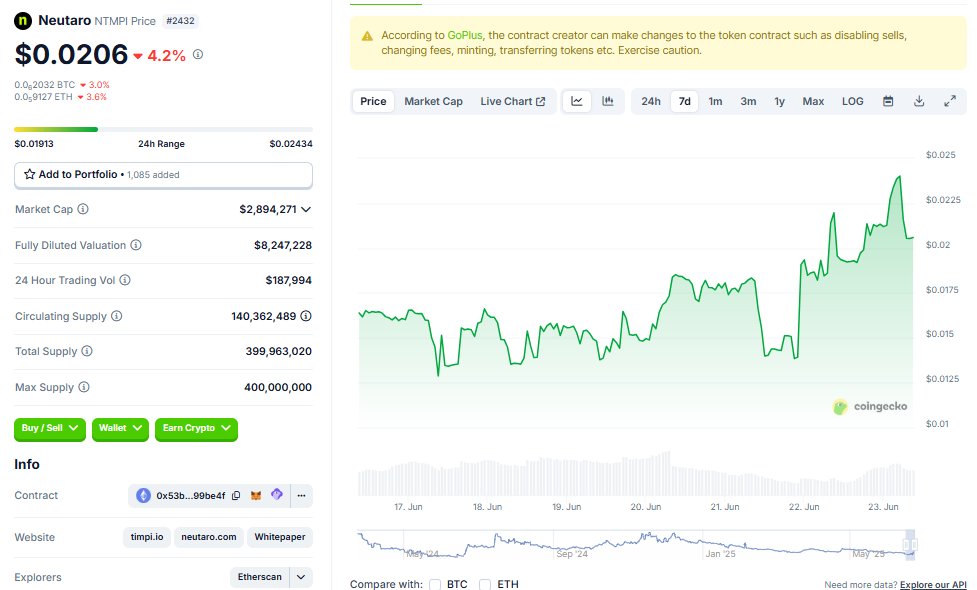Viewport: 977px width, 590px height.
Task: Select the 7d time range
Action: pyautogui.click(x=685, y=101)
